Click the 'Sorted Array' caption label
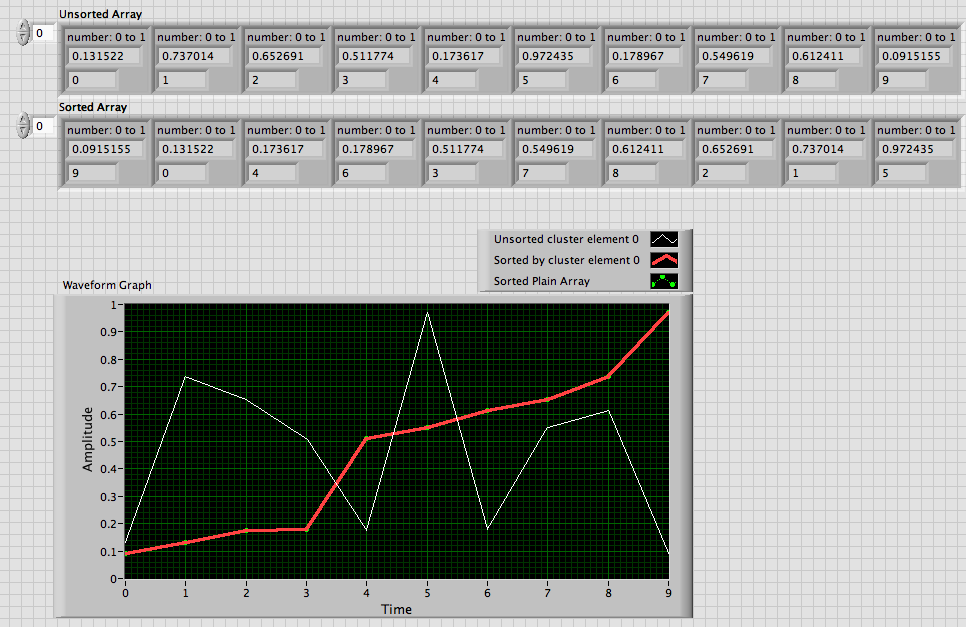966x627 pixels. coord(93,107)
